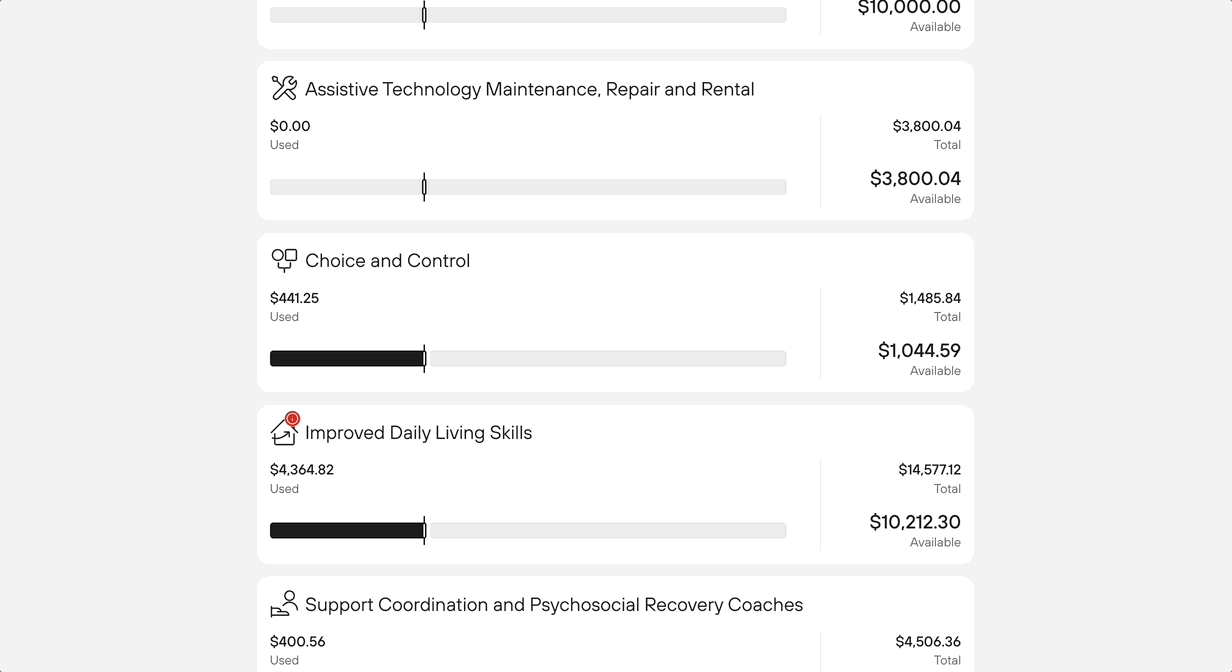Click the Improved Daily Living Skills house icon

tap(284, 432)
